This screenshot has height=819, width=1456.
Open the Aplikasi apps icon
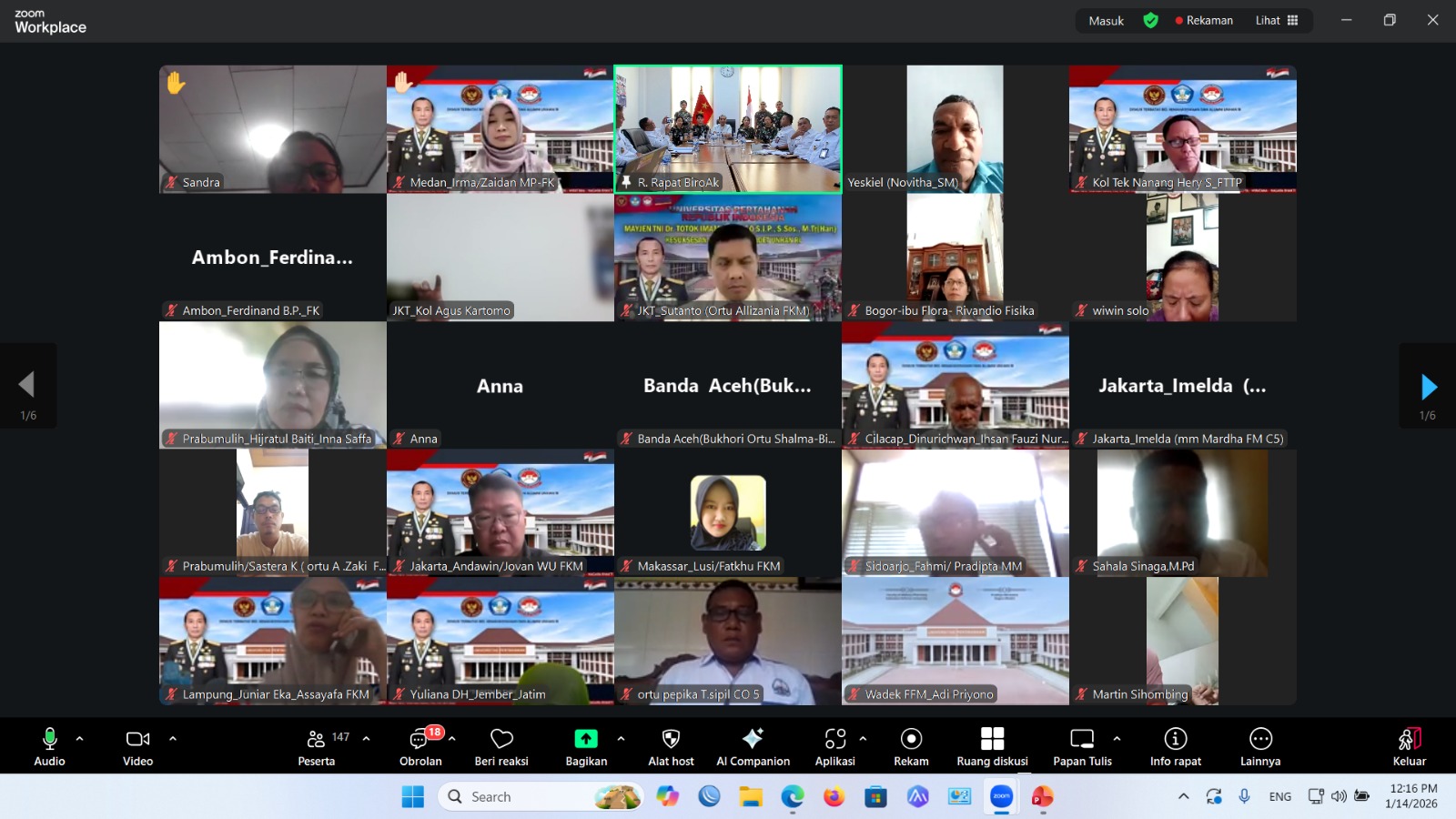[x=834, y=739]
